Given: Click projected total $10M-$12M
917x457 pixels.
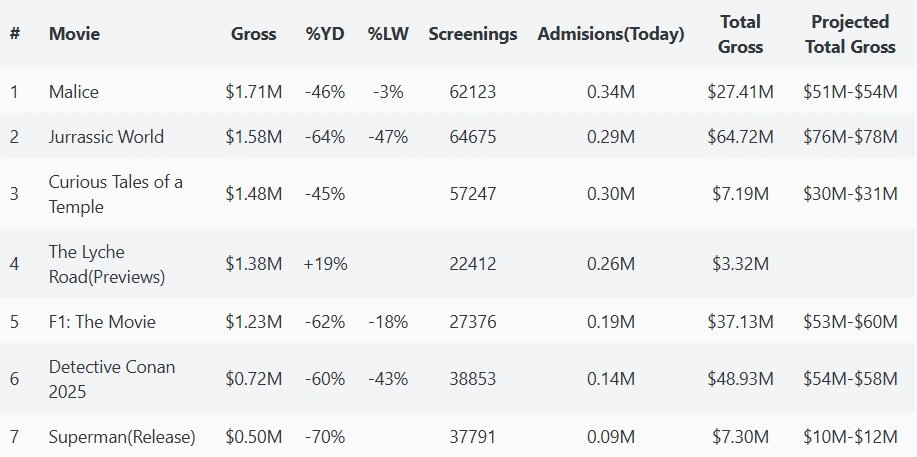Looking at the screenshot, I should click(x=850, y=437).
